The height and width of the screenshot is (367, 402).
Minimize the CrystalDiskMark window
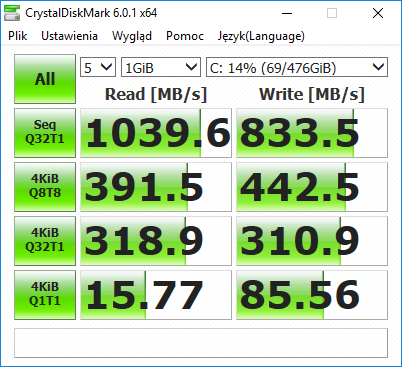(287, 13)
